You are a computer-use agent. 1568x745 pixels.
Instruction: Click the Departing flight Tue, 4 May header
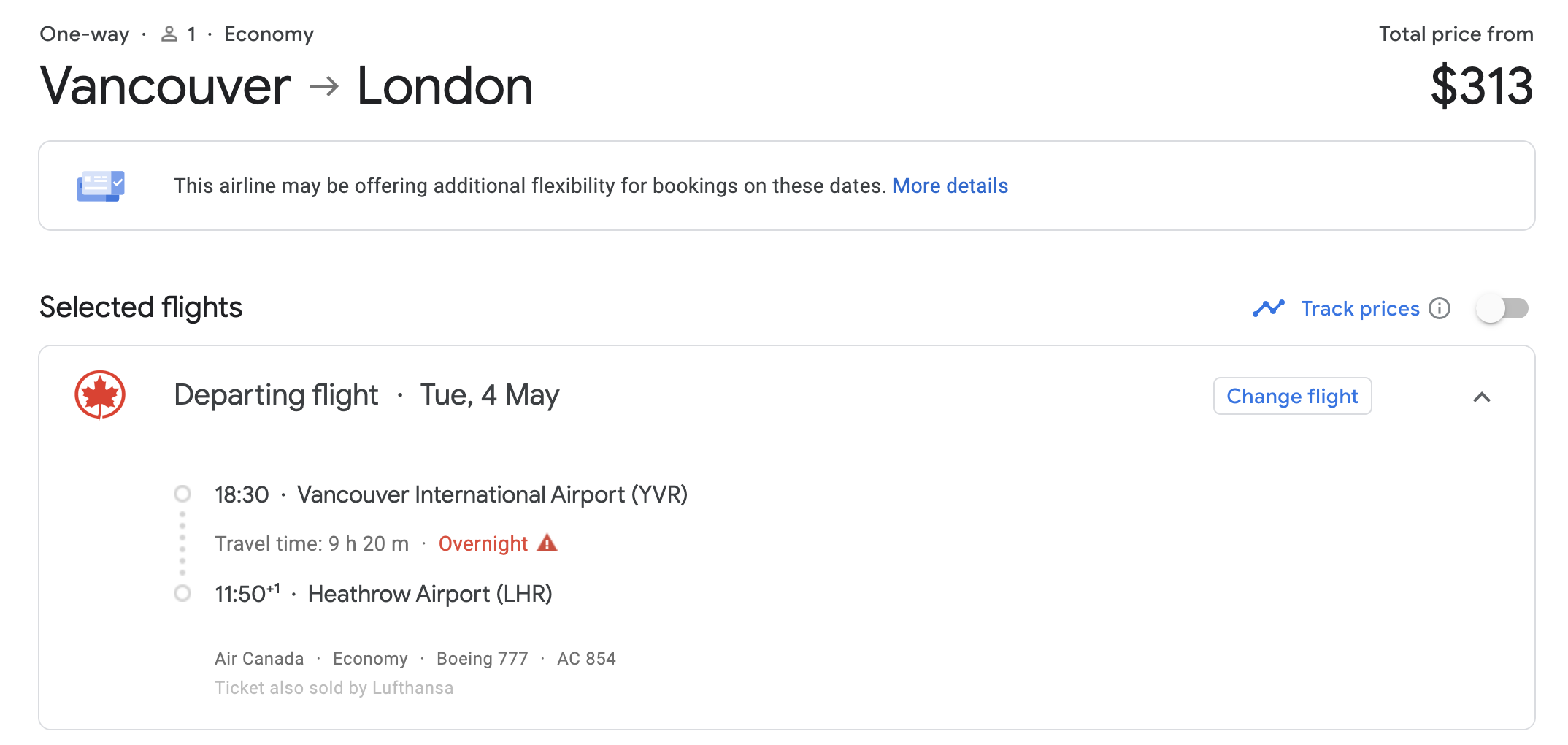[x=366, y=395]
